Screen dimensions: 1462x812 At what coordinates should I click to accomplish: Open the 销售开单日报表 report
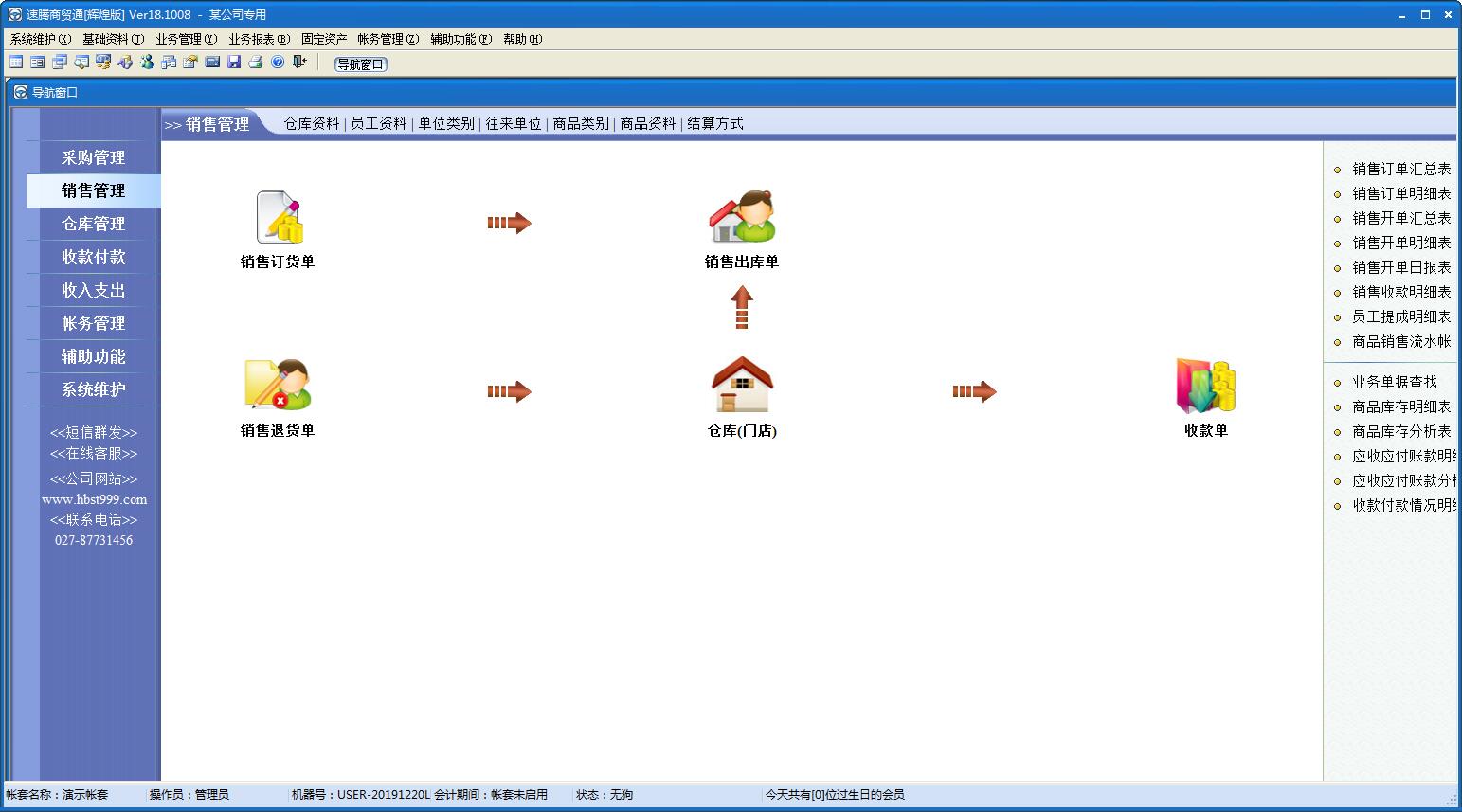1401,267
